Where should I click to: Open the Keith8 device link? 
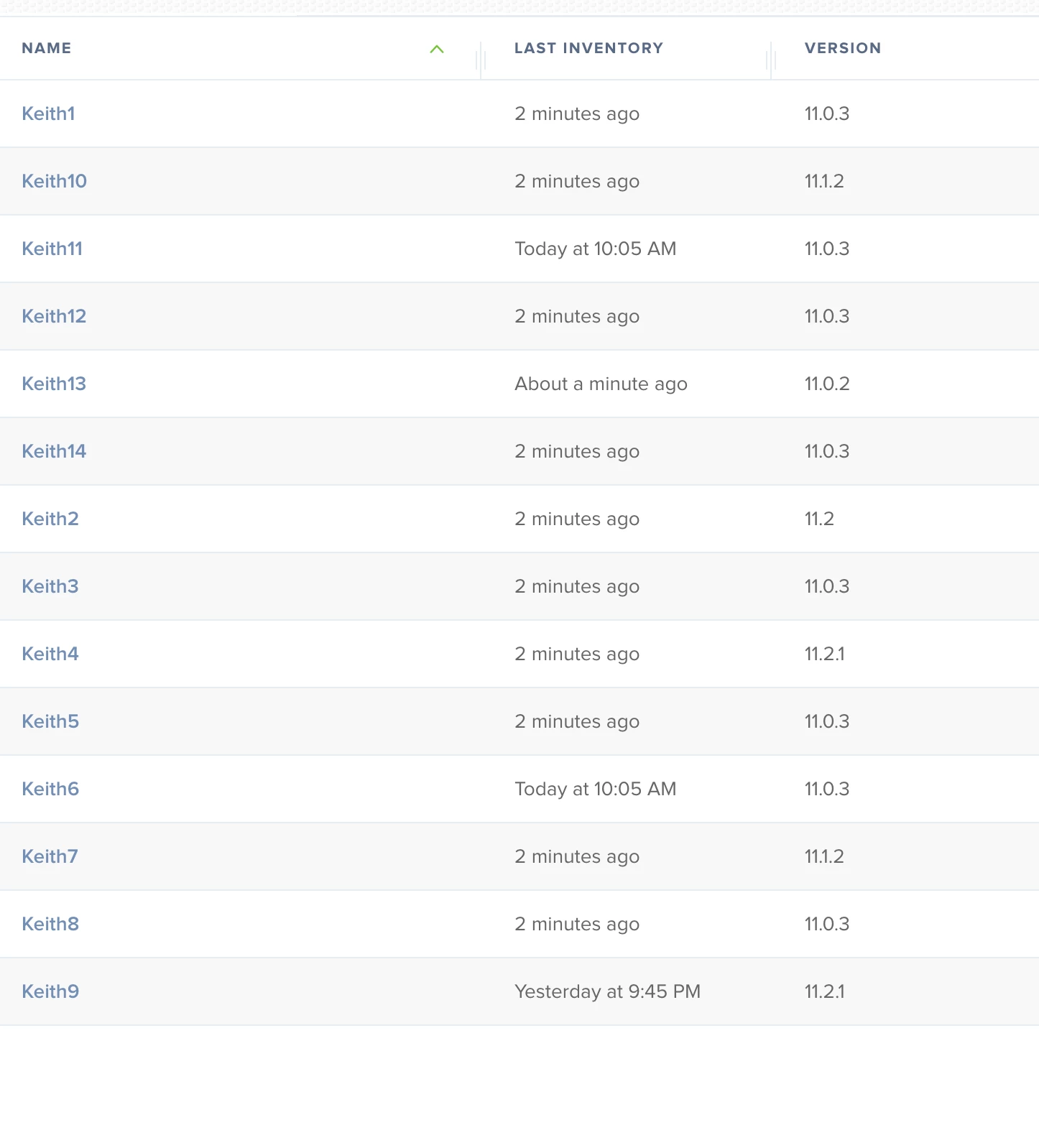[x=50, y=924]
